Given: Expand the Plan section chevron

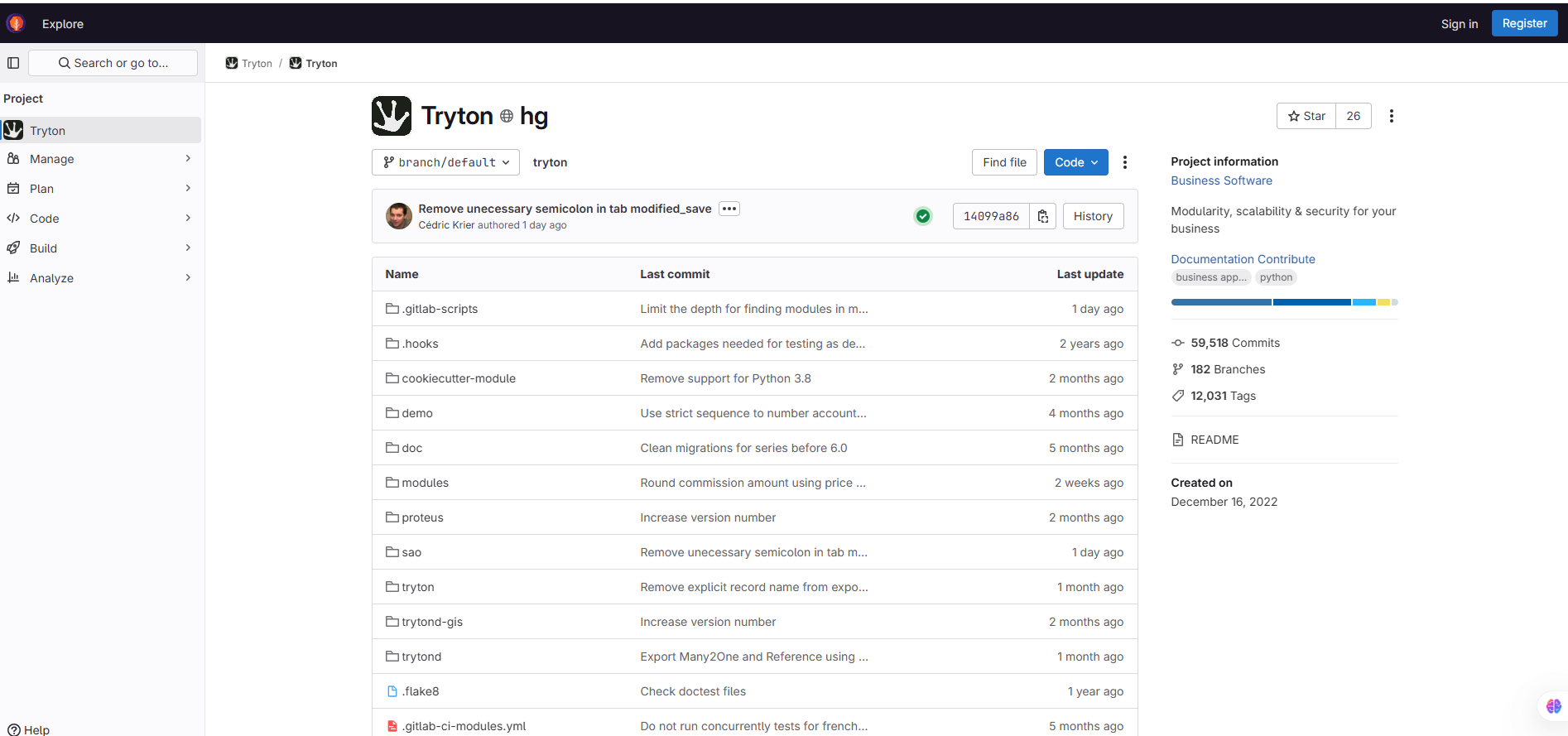Looking at the screenshot, I should click(188, 188).
